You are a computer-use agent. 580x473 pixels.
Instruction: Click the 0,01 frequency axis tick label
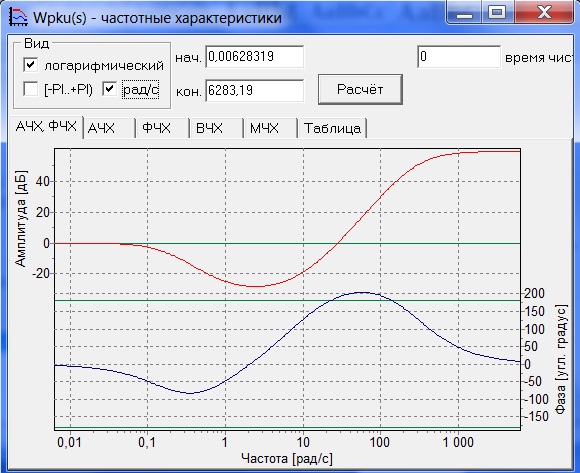pos(69,442)
